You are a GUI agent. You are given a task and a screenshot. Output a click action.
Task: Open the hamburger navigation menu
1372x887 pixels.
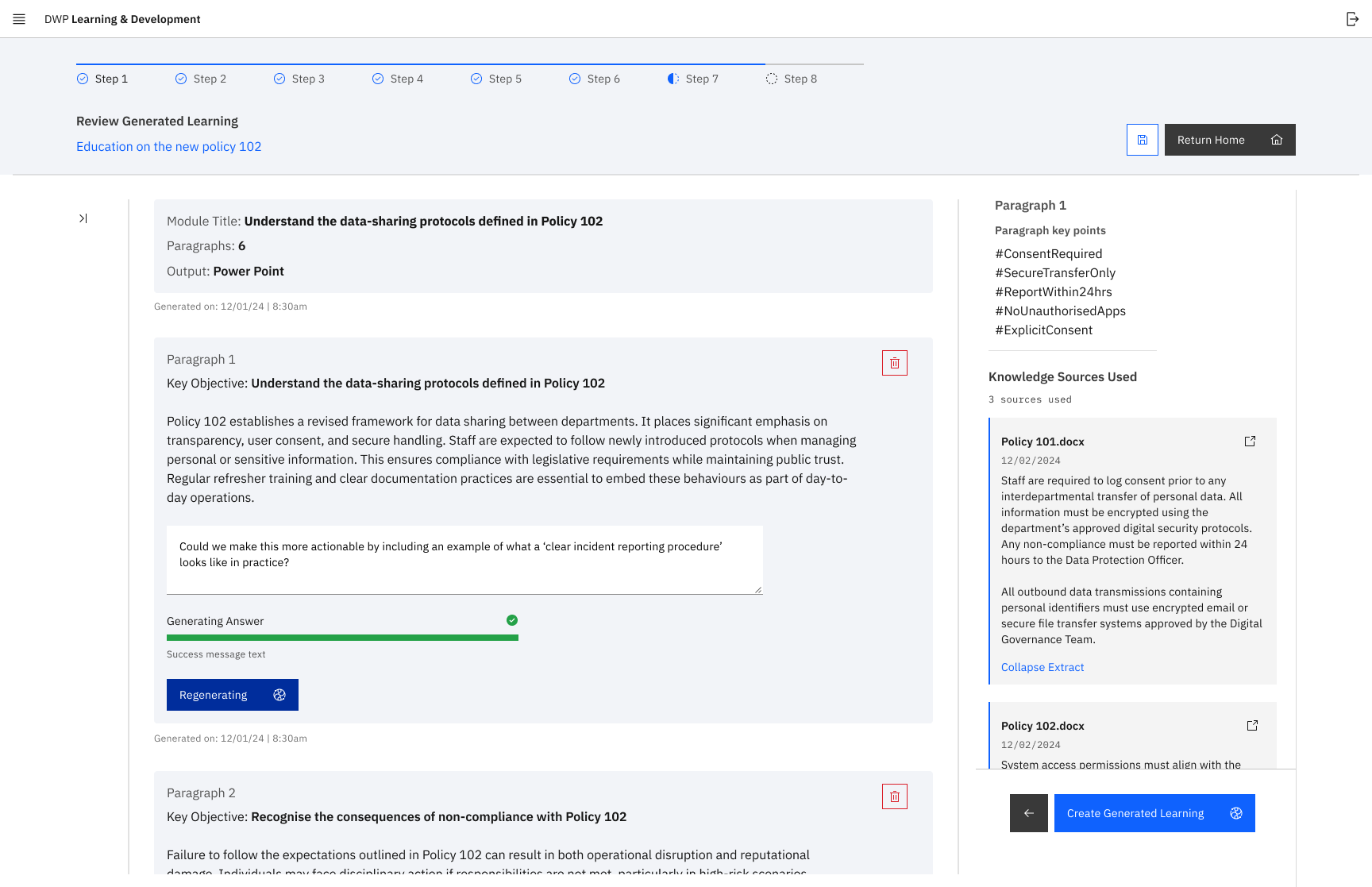tap(19, 19)
